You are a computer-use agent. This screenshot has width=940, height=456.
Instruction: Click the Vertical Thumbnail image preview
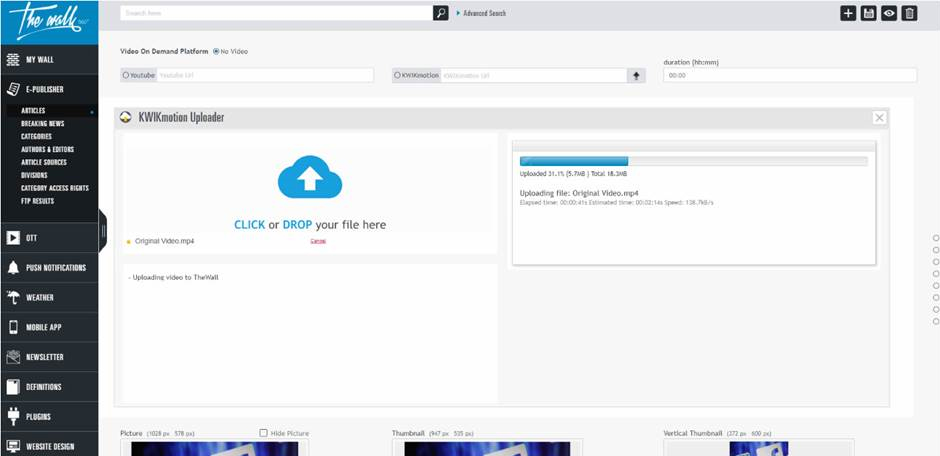pos(759,449)
